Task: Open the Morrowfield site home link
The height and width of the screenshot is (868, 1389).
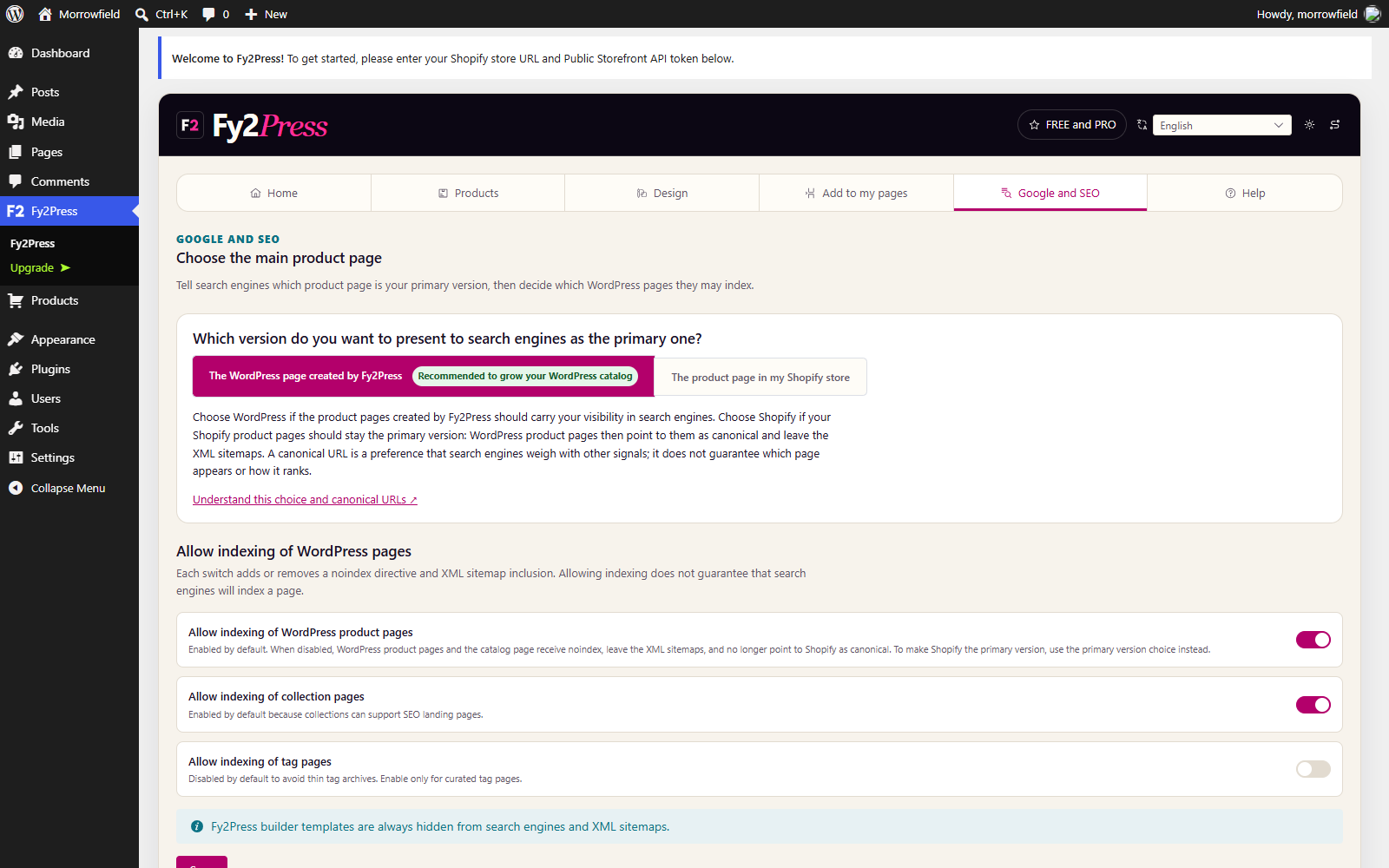Action: (79, 14)
